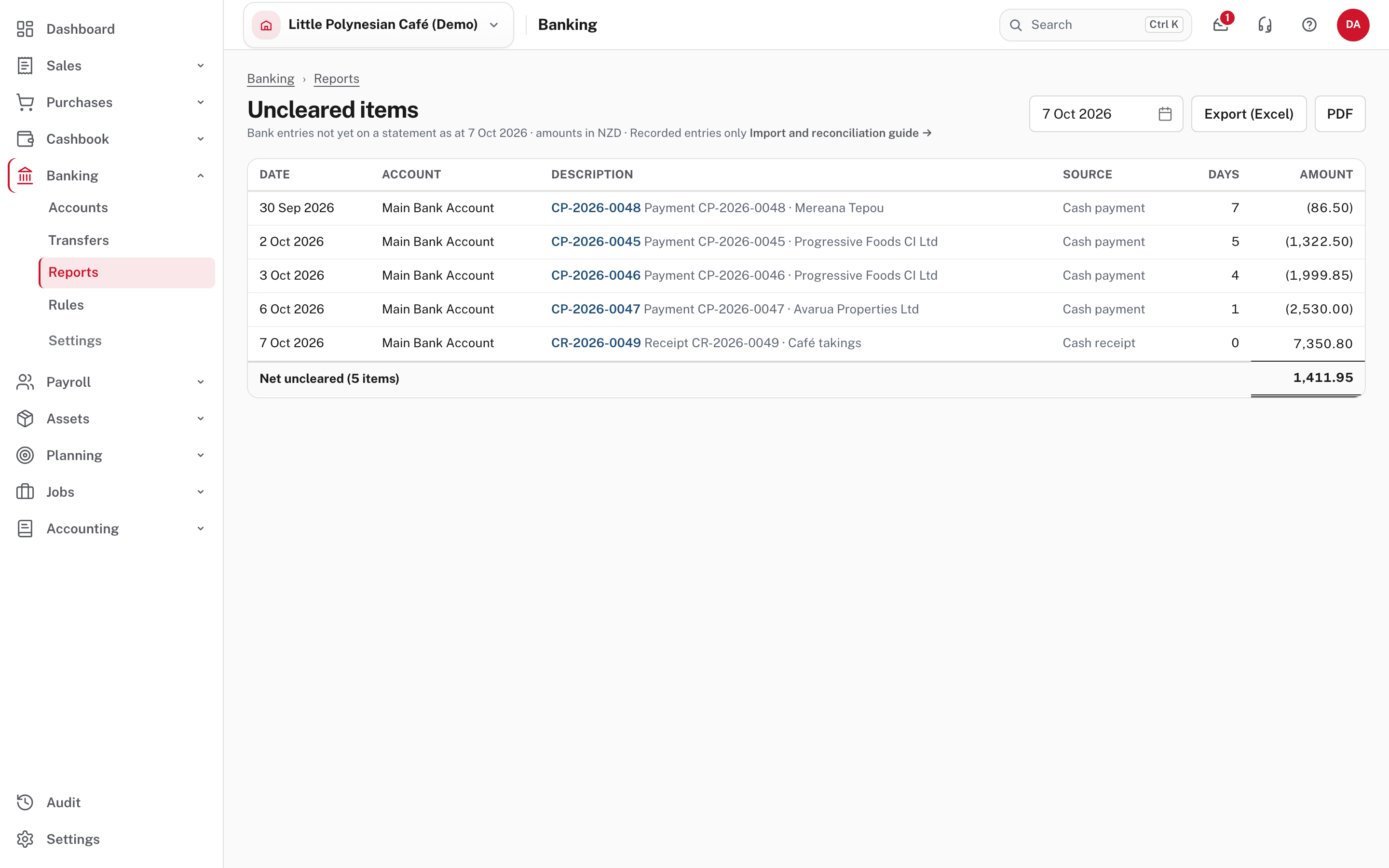
Task: Click the Banking building icon
Action: (x=25, y=176)
